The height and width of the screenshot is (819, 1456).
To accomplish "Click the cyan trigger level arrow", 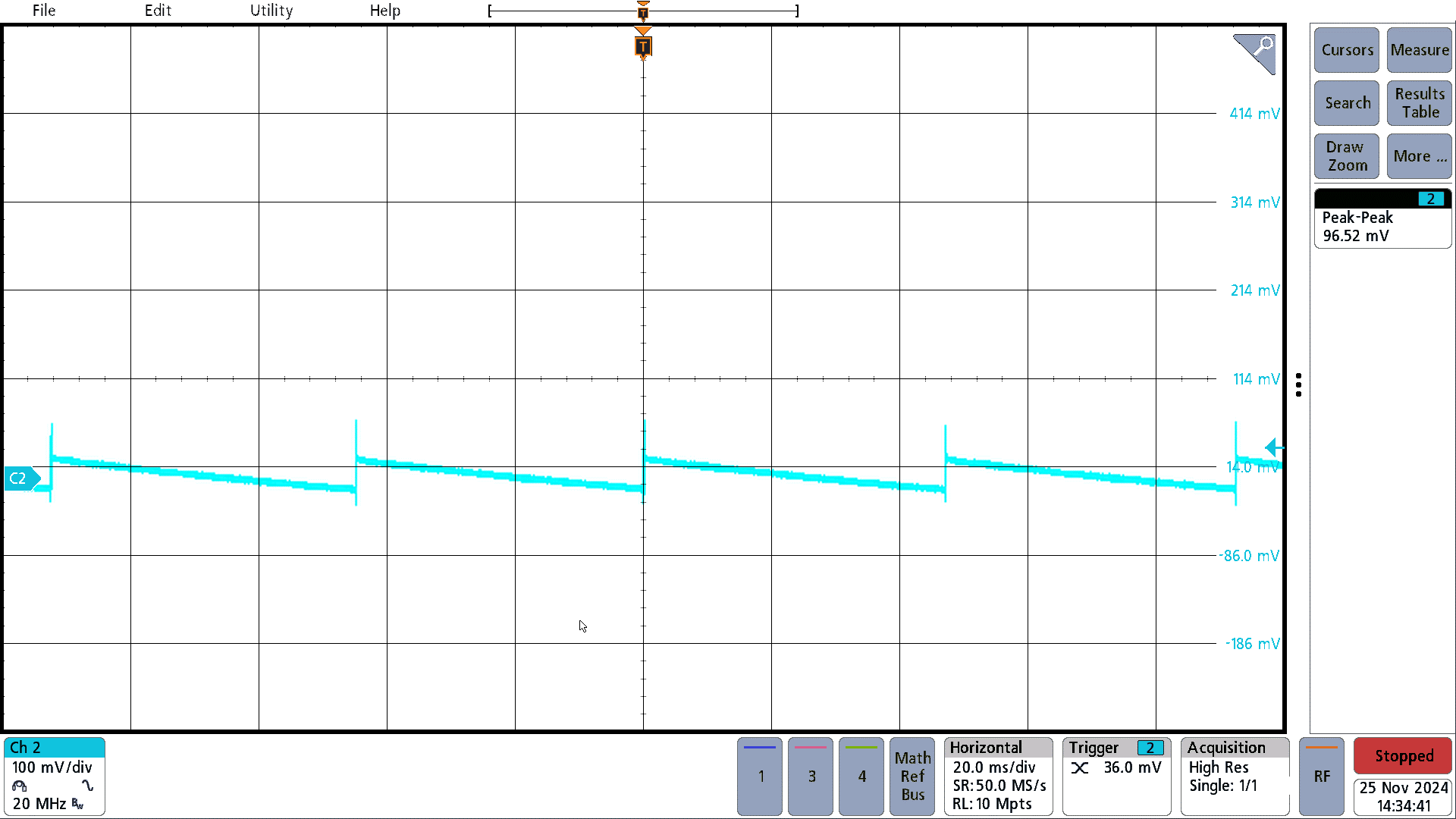I will tap(1274, 447).
